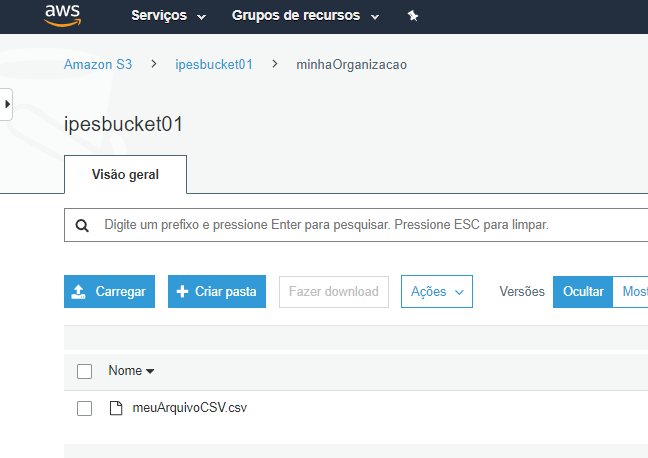Open Grupos de recursos dropdown

(x=305, y=17)
